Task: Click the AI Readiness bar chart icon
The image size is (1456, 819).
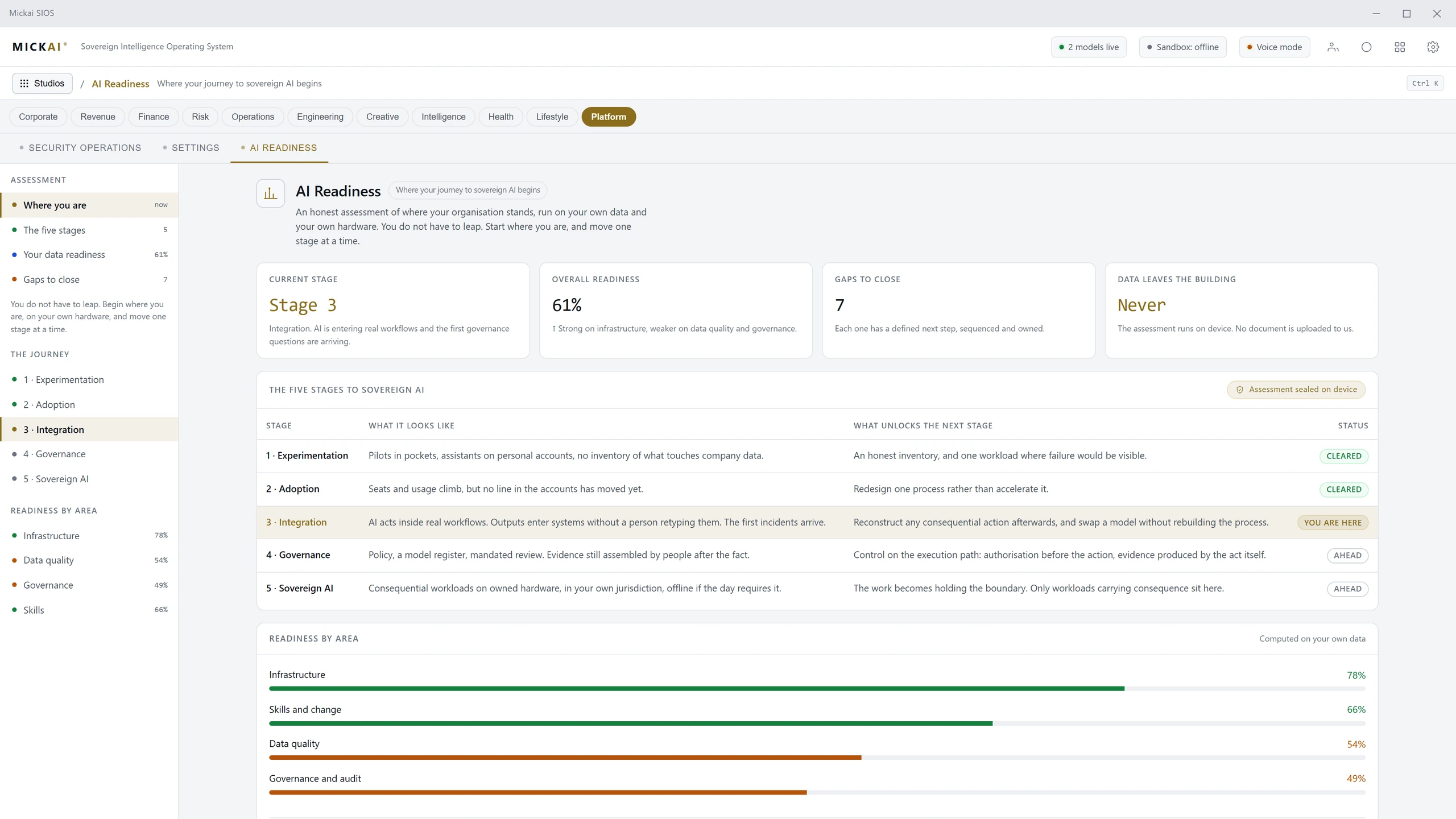Action: pos(271,193)
